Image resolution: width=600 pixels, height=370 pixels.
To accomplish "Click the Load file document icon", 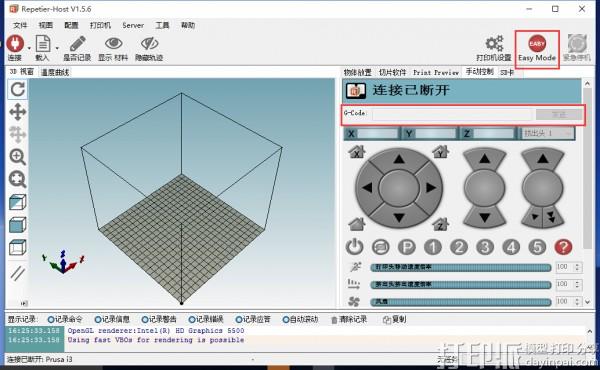I will [42, 43].
